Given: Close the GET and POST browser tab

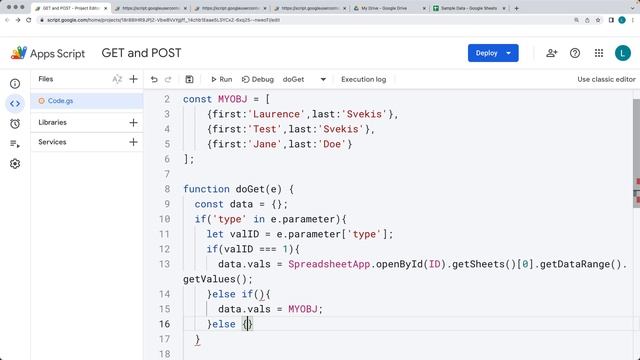Looking at the screenshot, I should click(x=105, y=8).
